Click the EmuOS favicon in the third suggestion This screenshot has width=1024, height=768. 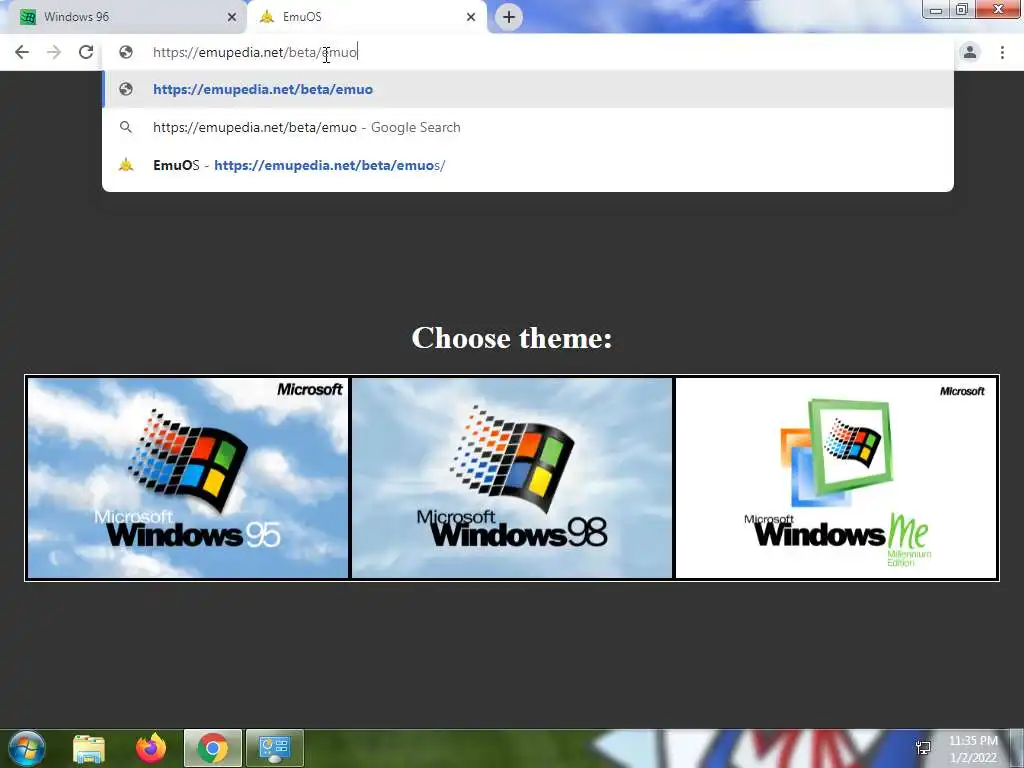[x=126, y=165]
